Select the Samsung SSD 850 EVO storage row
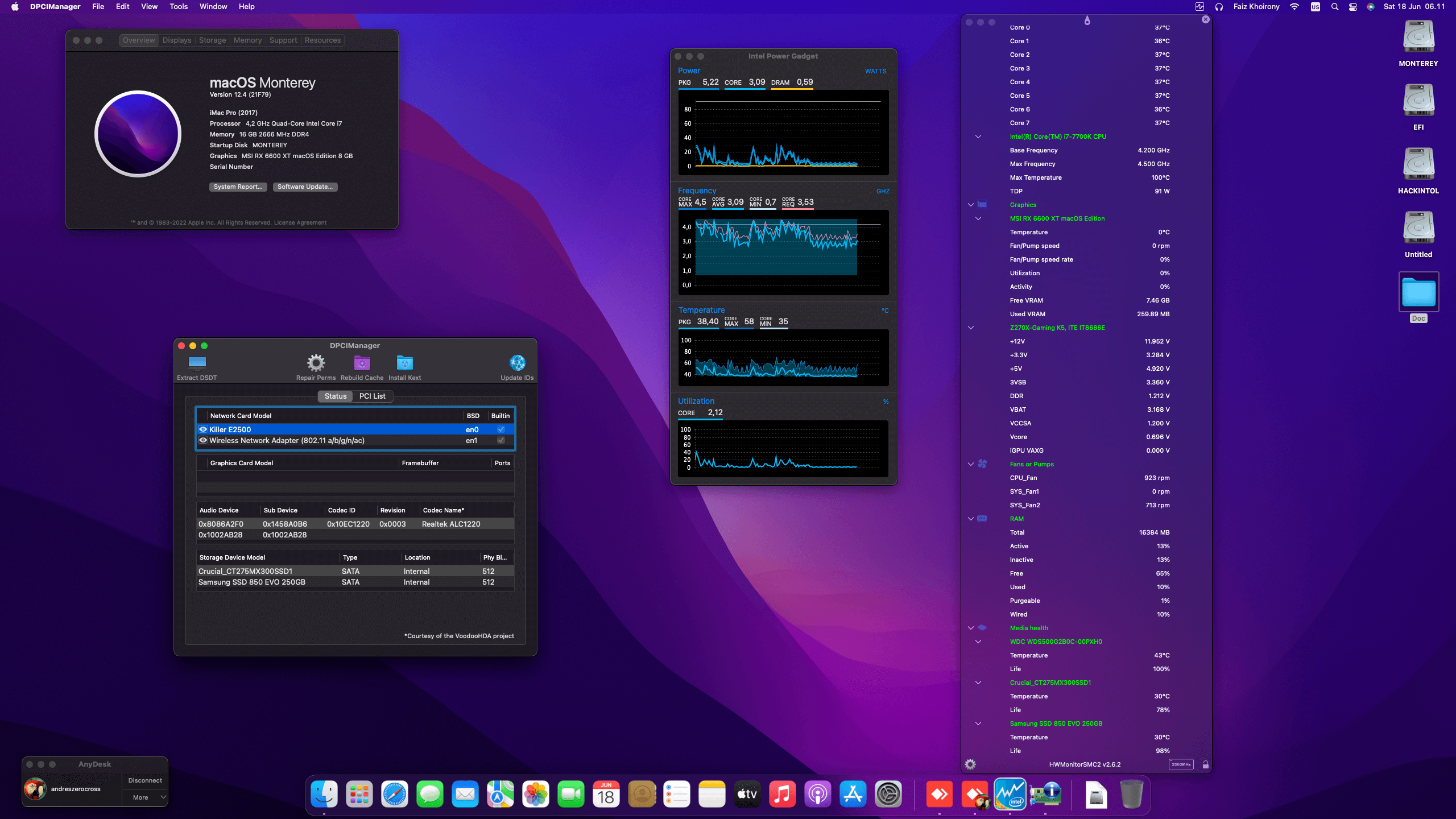Screen dimensions: 1456x819 coord(252,582)
